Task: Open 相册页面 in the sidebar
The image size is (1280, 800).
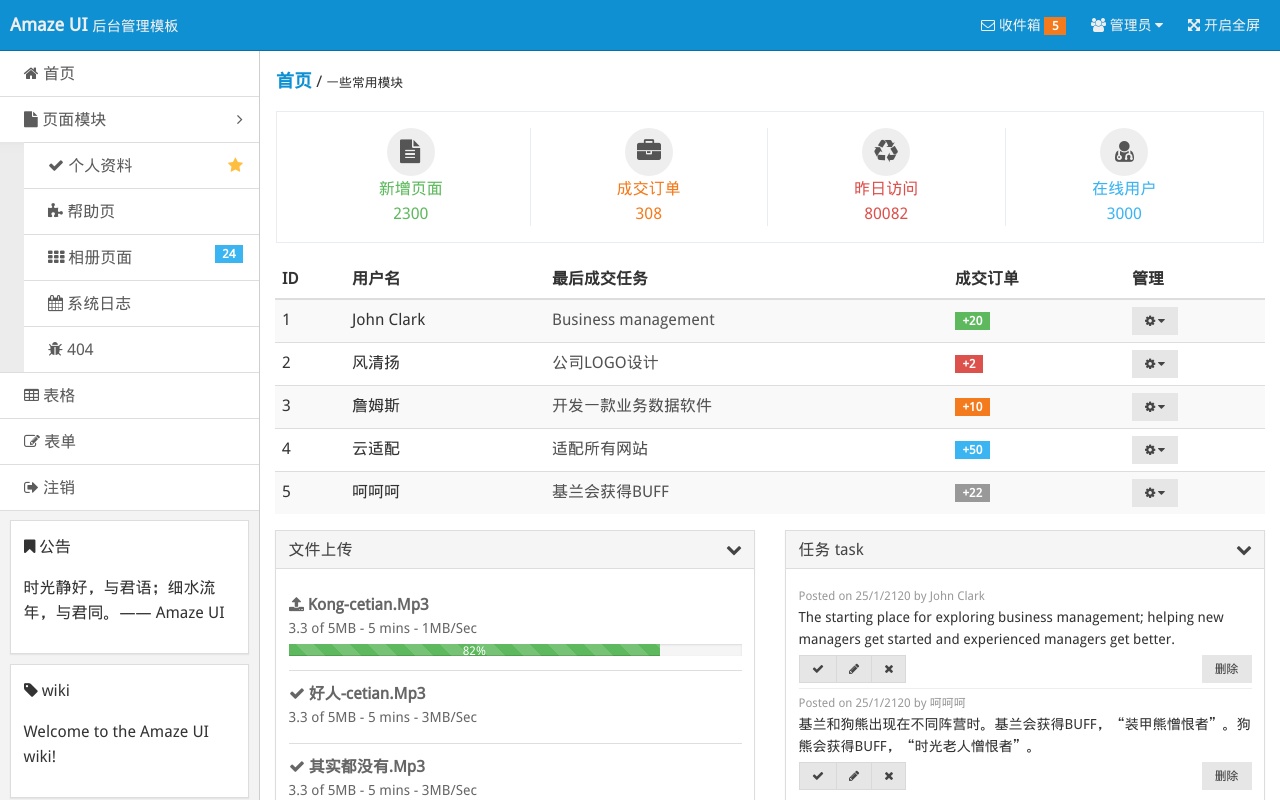Action: (141, 257)
